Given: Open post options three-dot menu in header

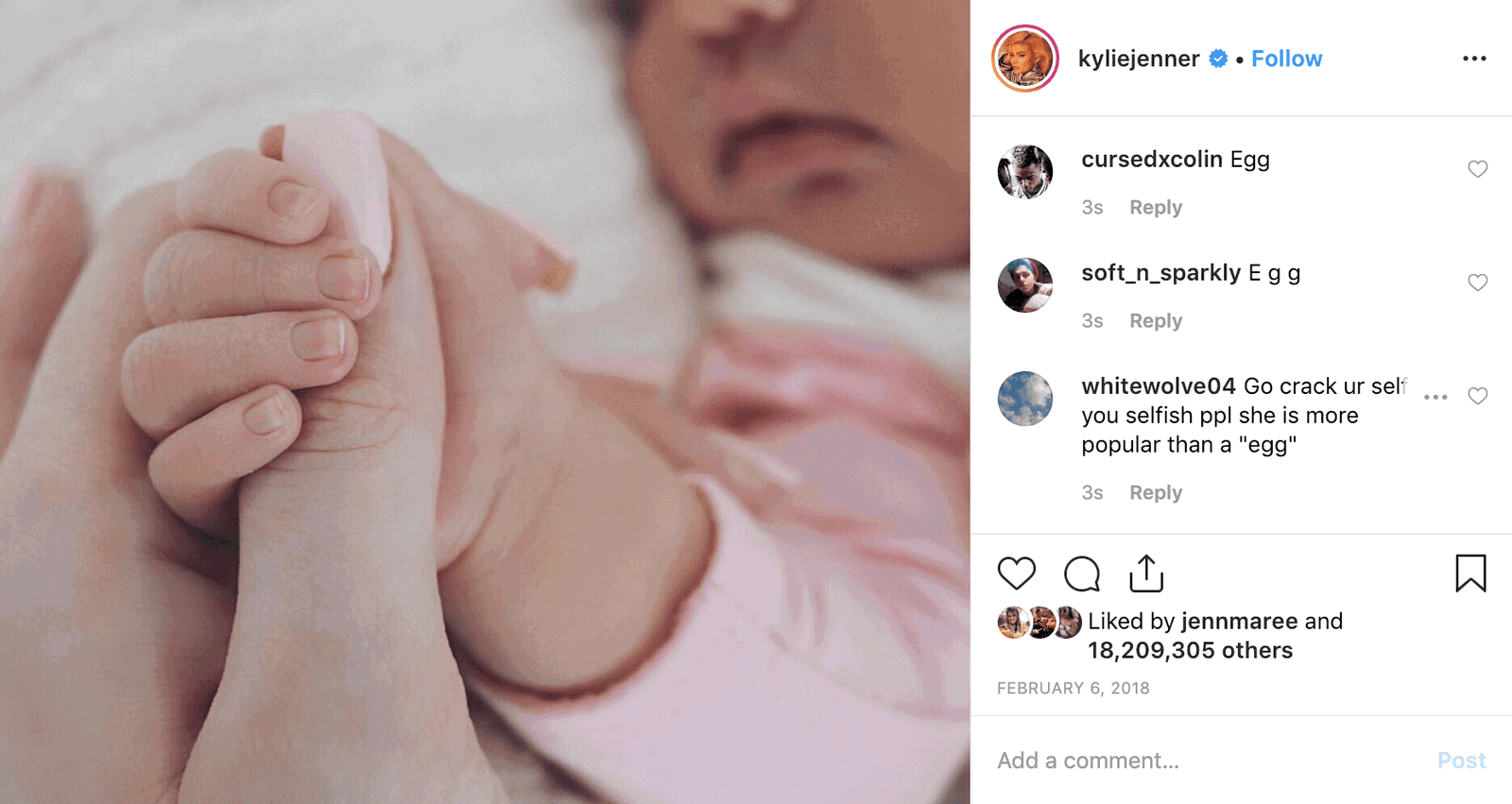Looking at the screenshot, I should tap(1474, 59).
